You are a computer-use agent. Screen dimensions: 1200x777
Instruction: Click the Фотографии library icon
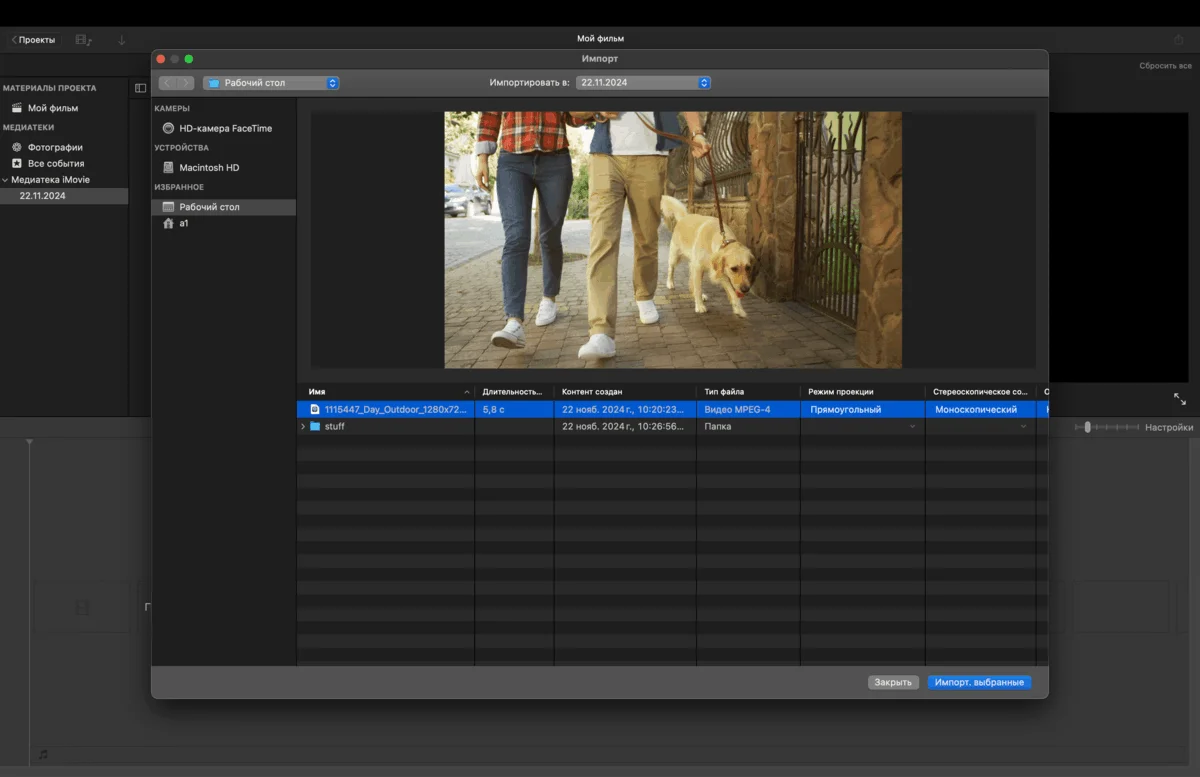[16, 147]
